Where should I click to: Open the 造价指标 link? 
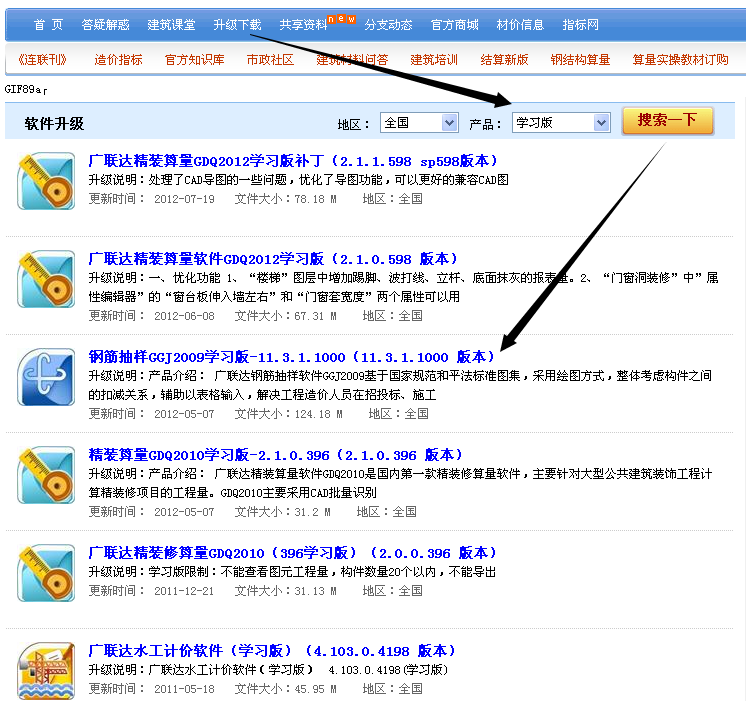click(118, 60)
